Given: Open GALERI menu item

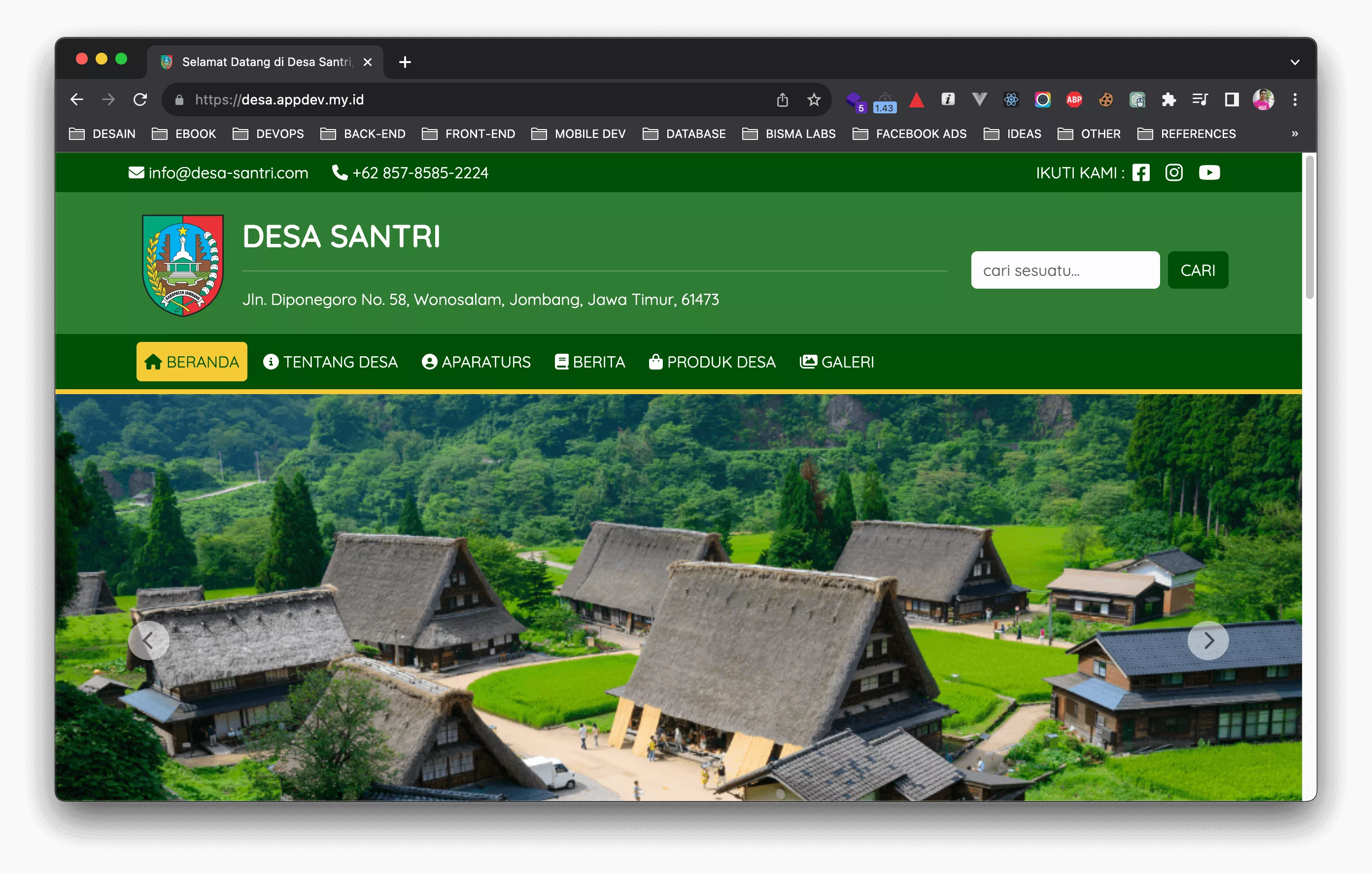Looking at the screenshot, I should point(837,362).
